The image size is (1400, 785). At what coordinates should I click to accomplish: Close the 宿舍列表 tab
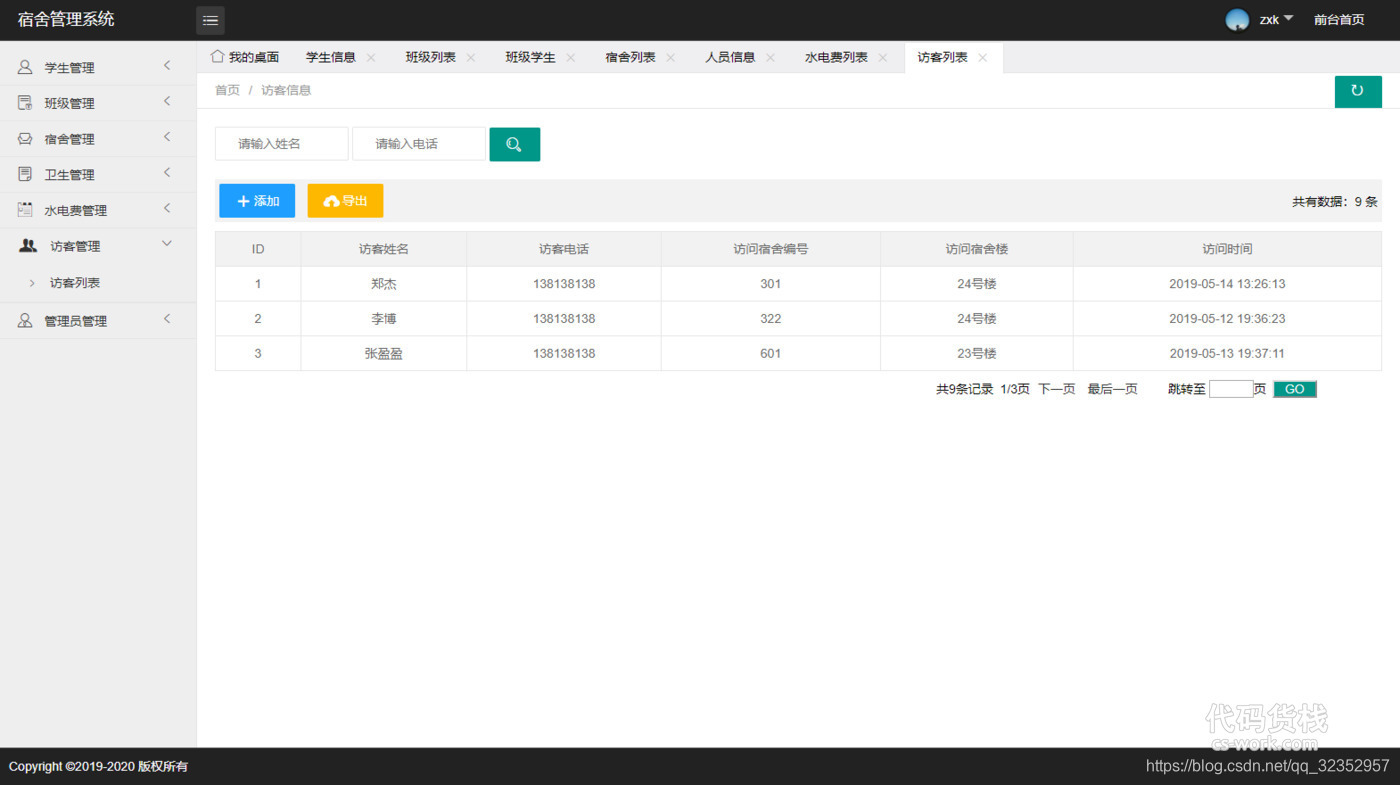pos(671,58)
